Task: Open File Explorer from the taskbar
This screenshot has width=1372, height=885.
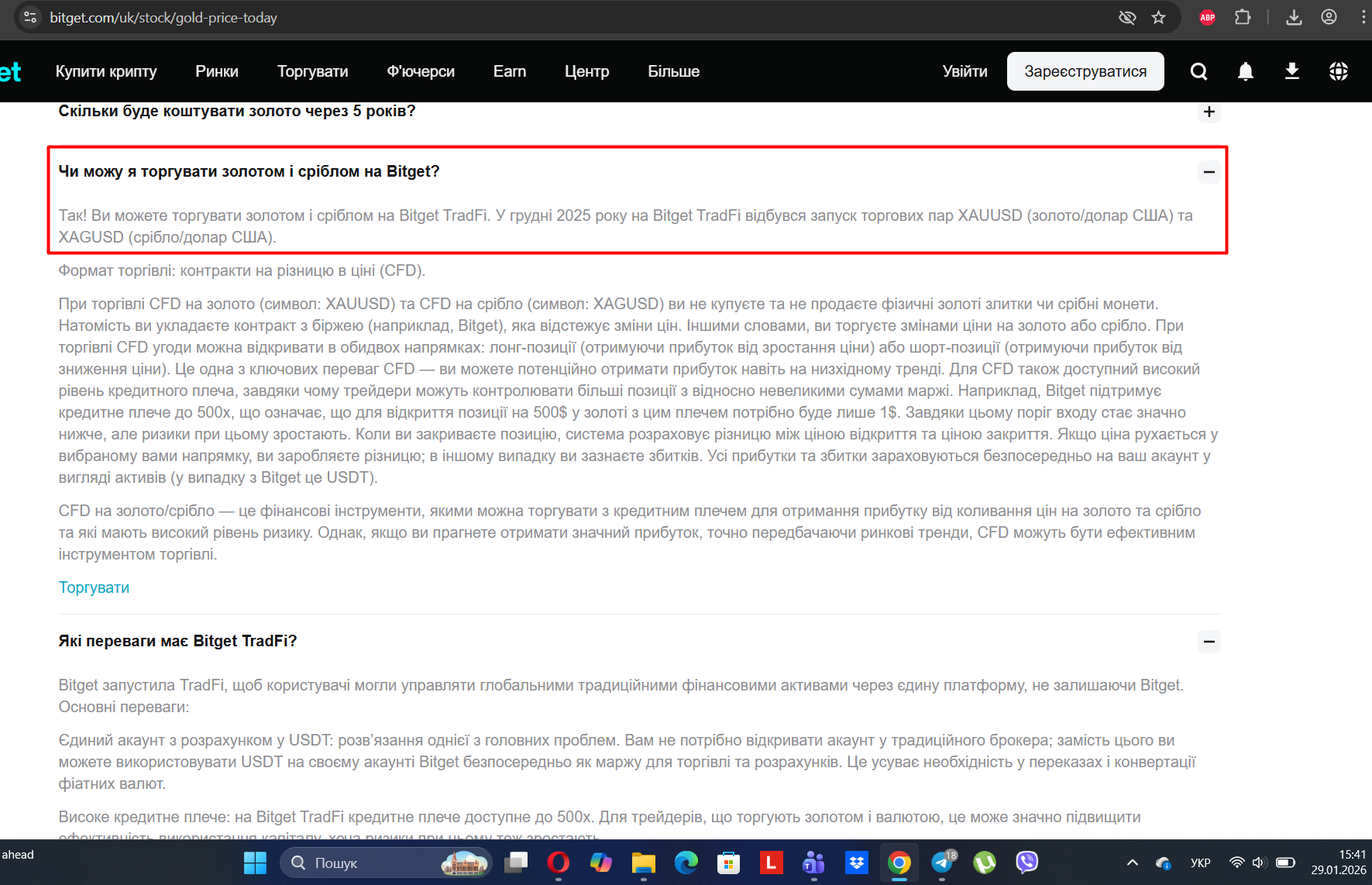Action: point(643,863)
